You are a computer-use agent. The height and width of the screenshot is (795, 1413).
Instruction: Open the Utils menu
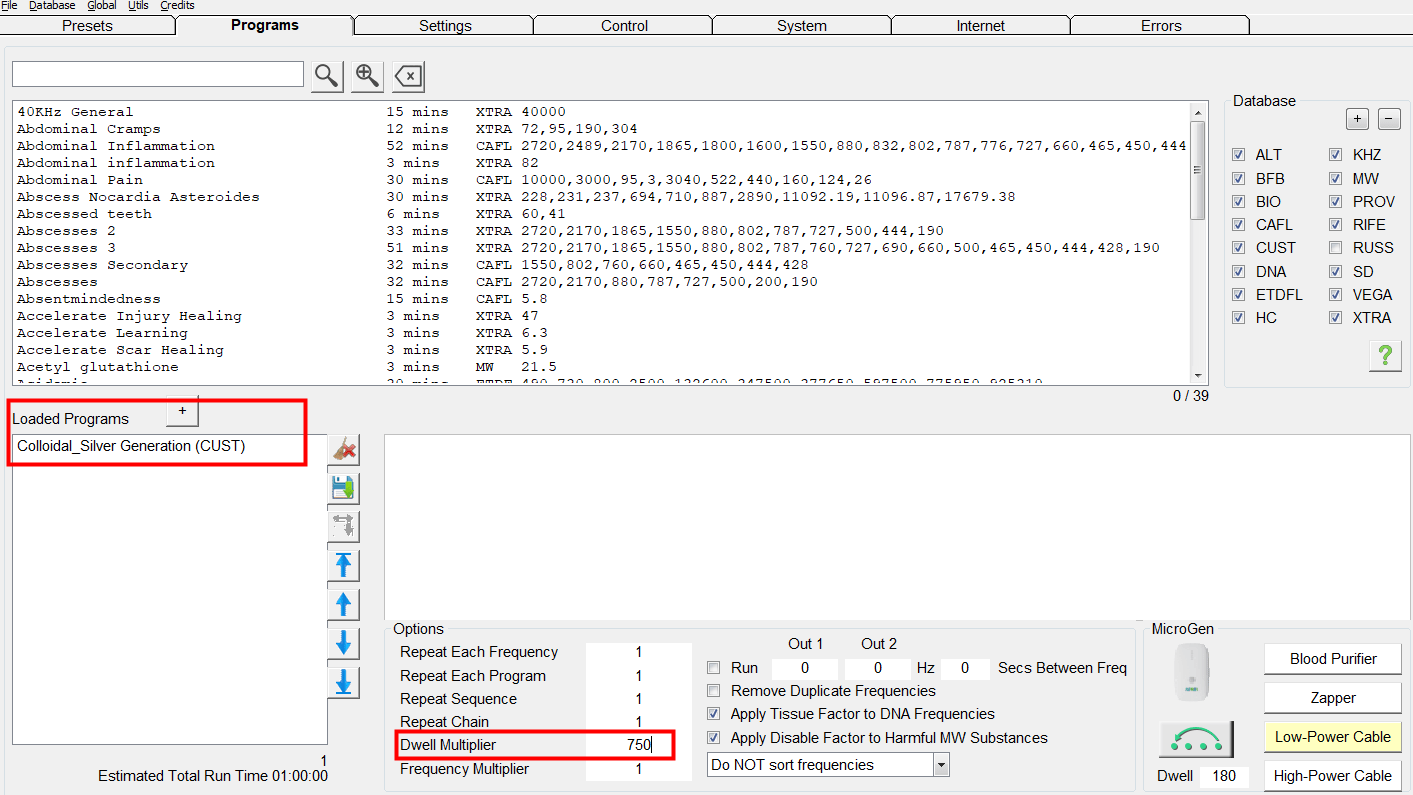139,6
